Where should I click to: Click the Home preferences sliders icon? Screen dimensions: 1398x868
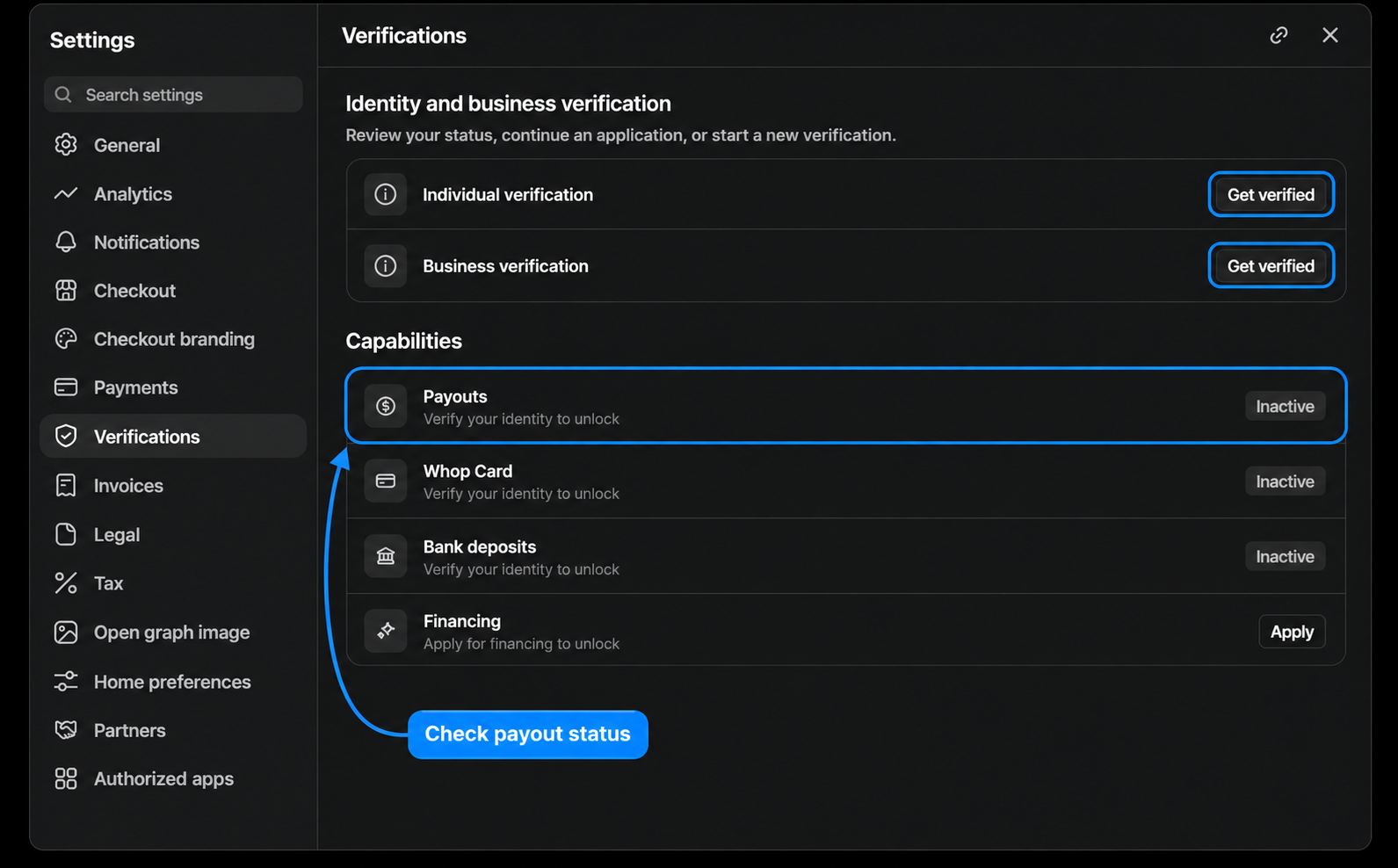tap(66, 681)
